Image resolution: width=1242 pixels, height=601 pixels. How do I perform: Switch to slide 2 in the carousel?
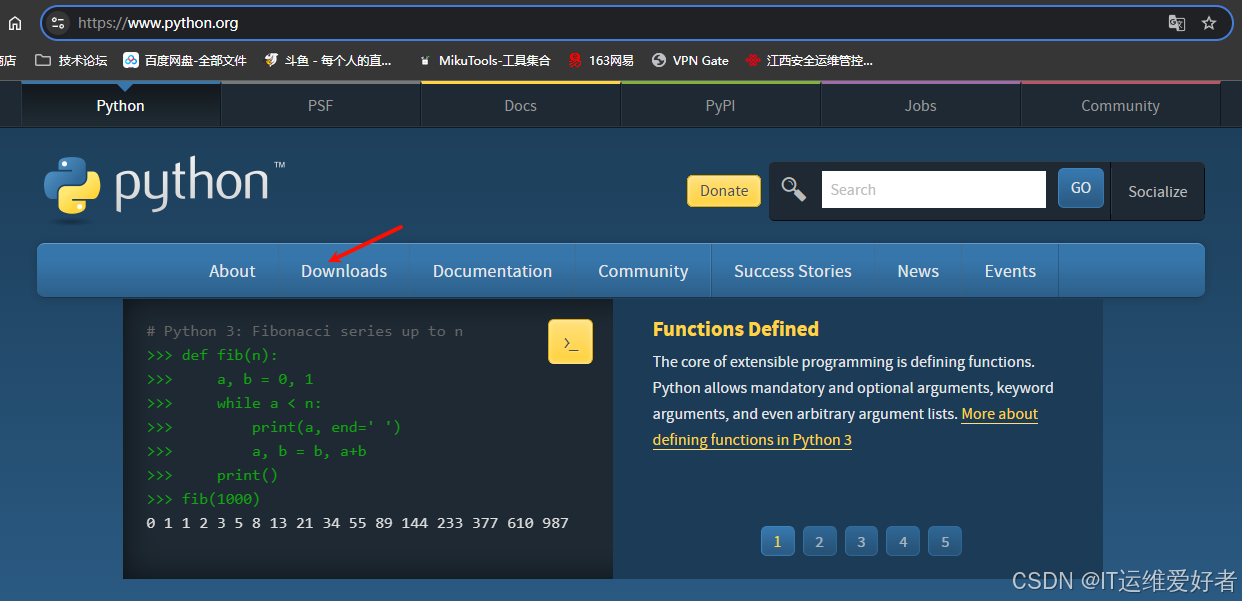[819, 542]
